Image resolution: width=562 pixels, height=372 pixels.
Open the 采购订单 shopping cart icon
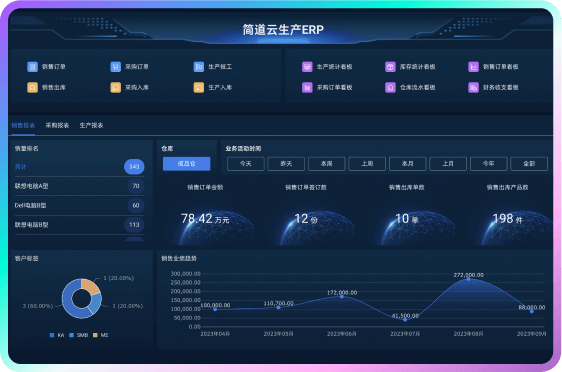coord(115,67)
